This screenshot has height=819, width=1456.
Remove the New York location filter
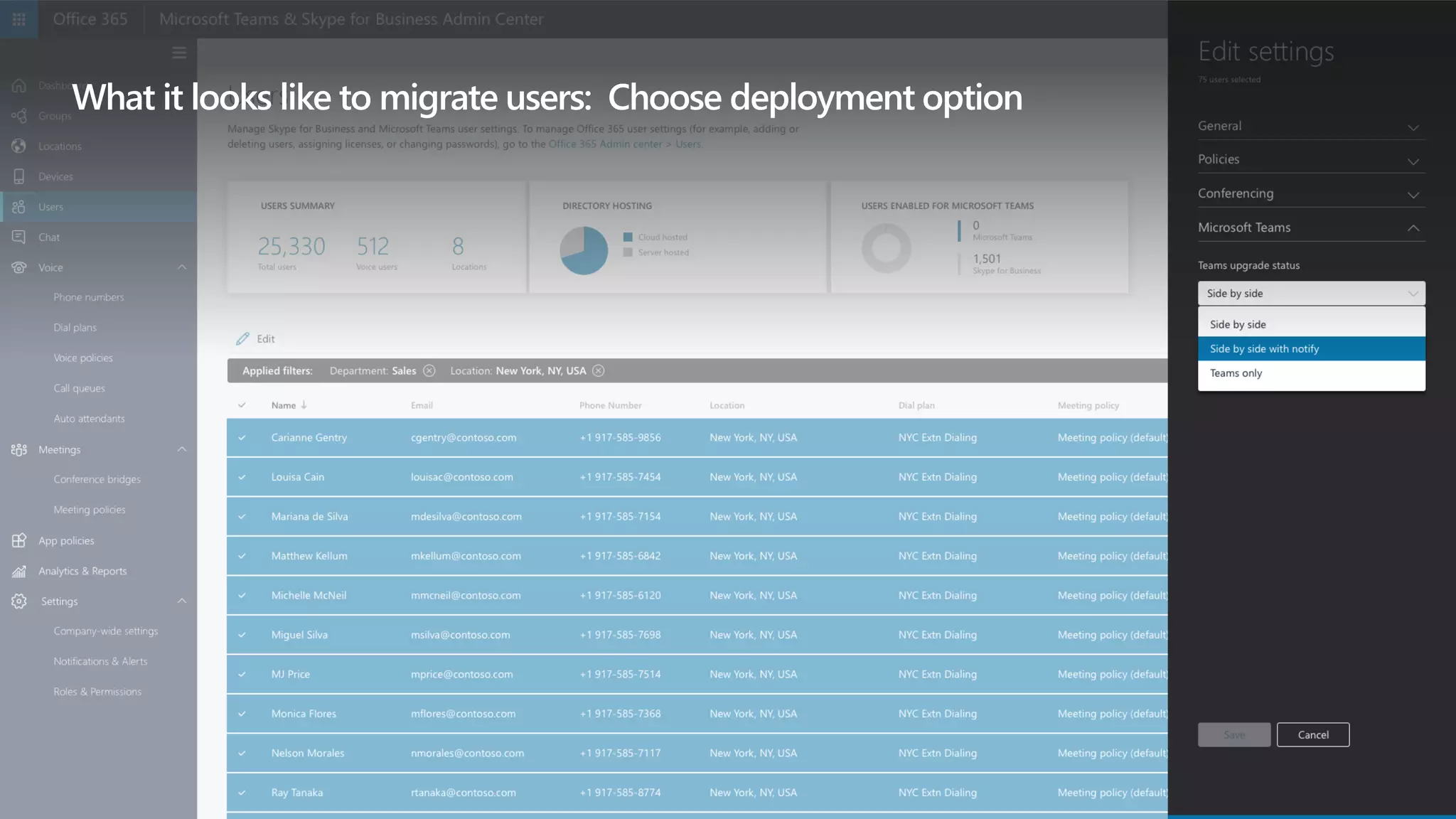point(599,370)
